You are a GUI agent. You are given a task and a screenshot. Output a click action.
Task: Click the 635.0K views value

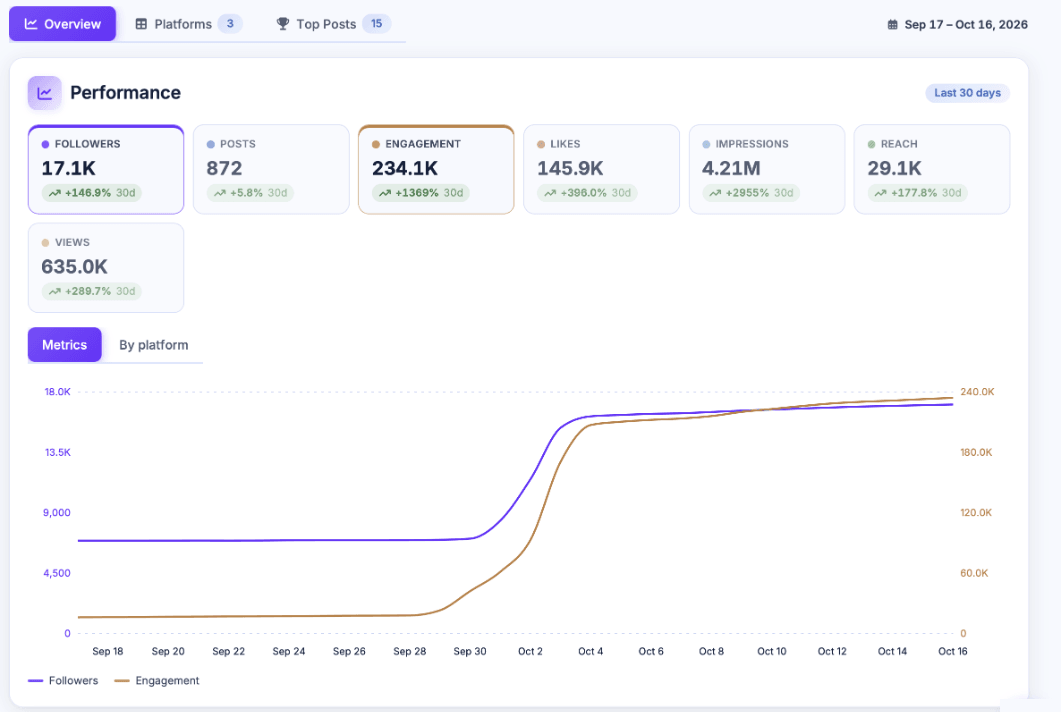coord(74,267)
